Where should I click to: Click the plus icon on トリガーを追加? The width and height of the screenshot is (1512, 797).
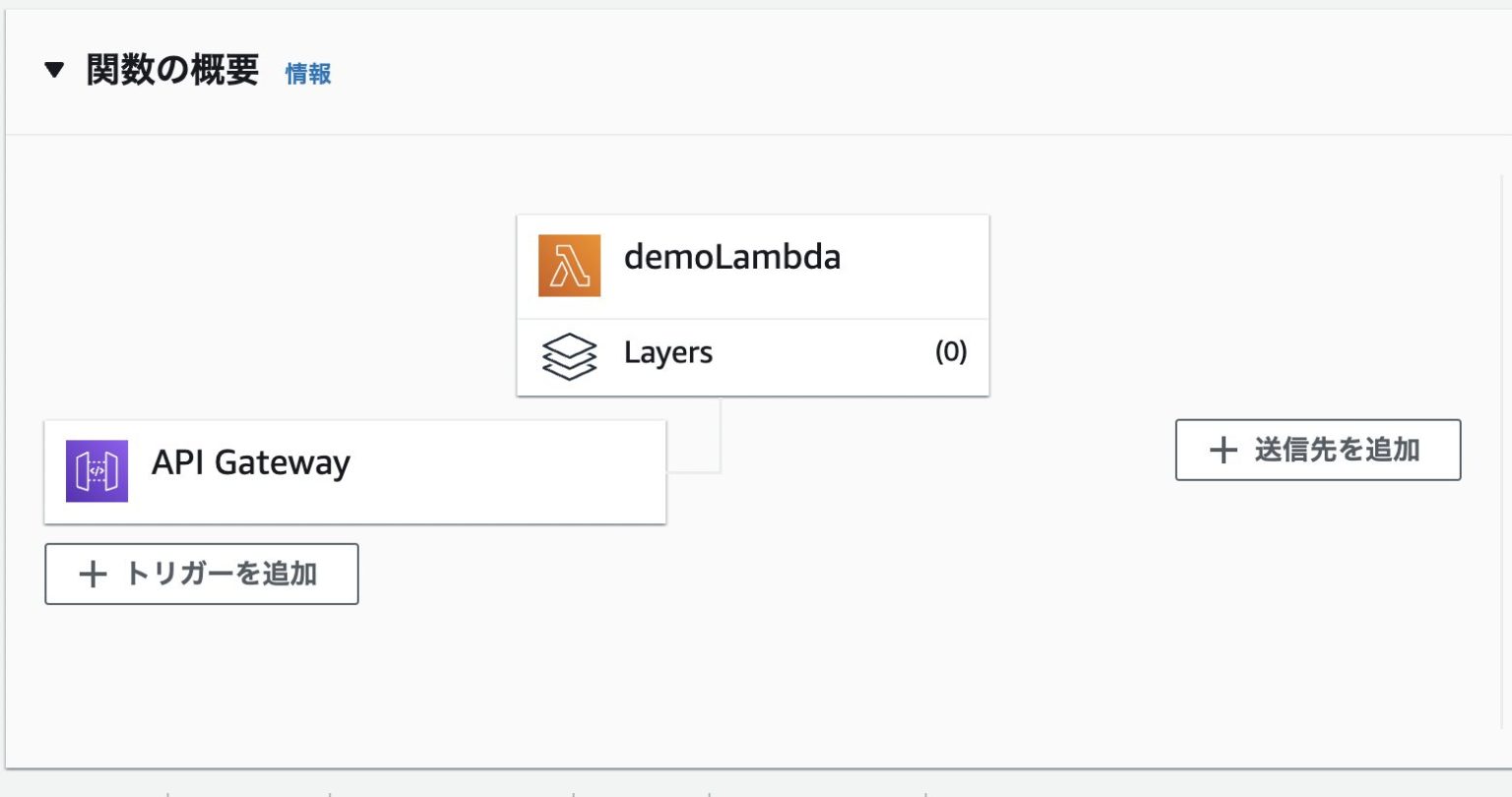point(94,575)
